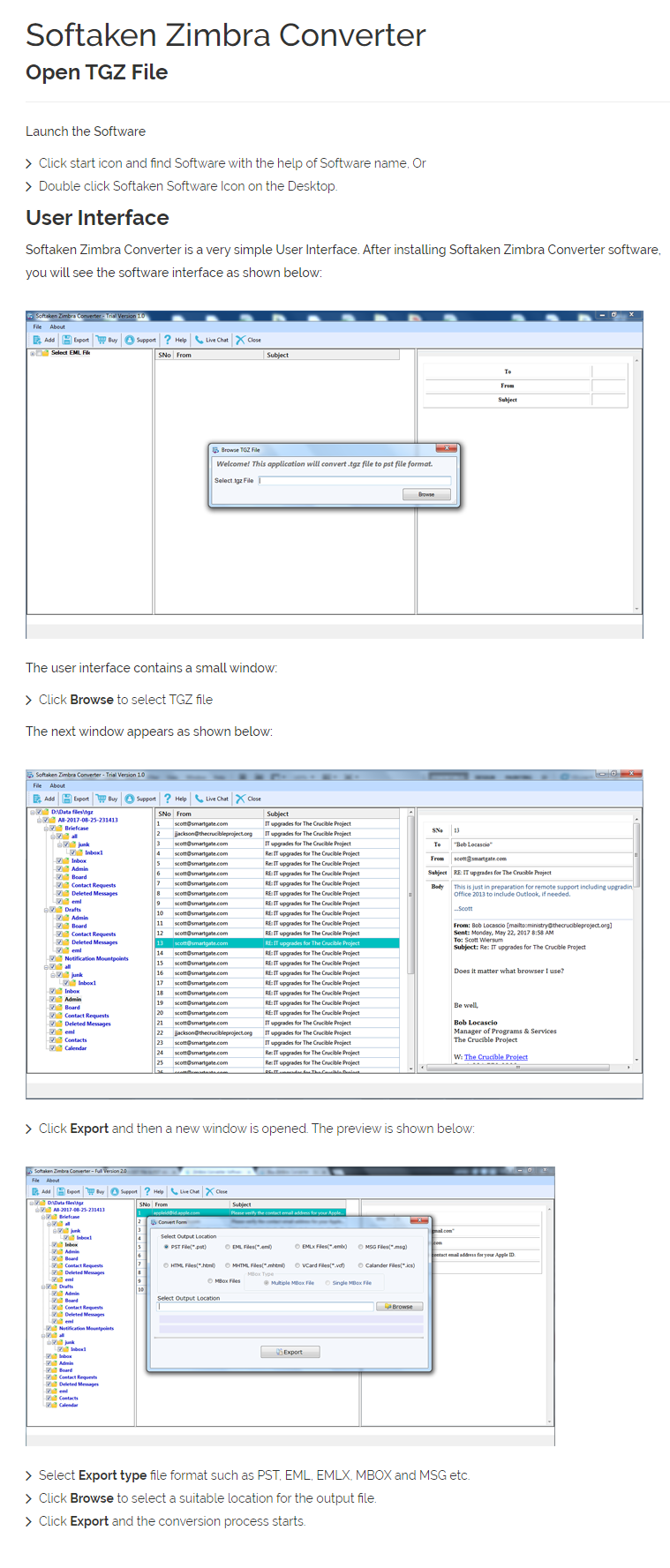Choose Multiple MBox File option
670x1568 pixels.
267,1283
